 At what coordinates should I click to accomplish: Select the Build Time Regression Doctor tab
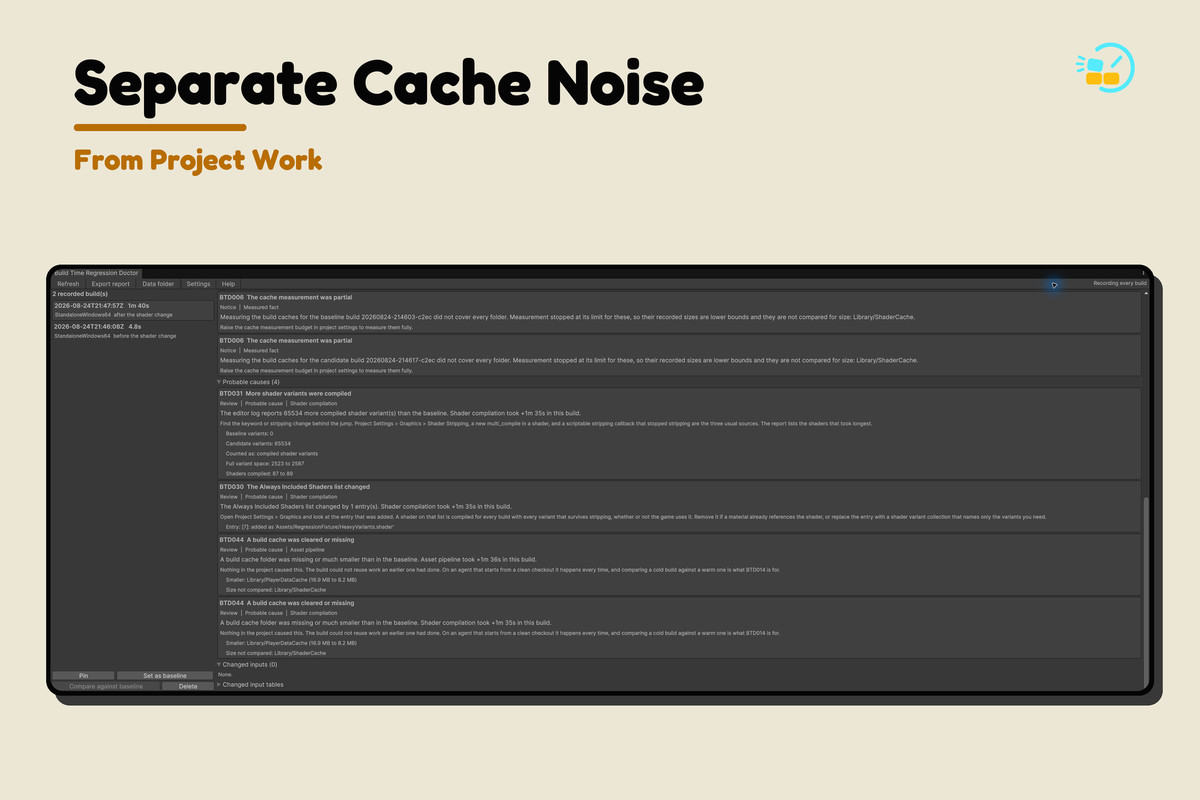97,273
